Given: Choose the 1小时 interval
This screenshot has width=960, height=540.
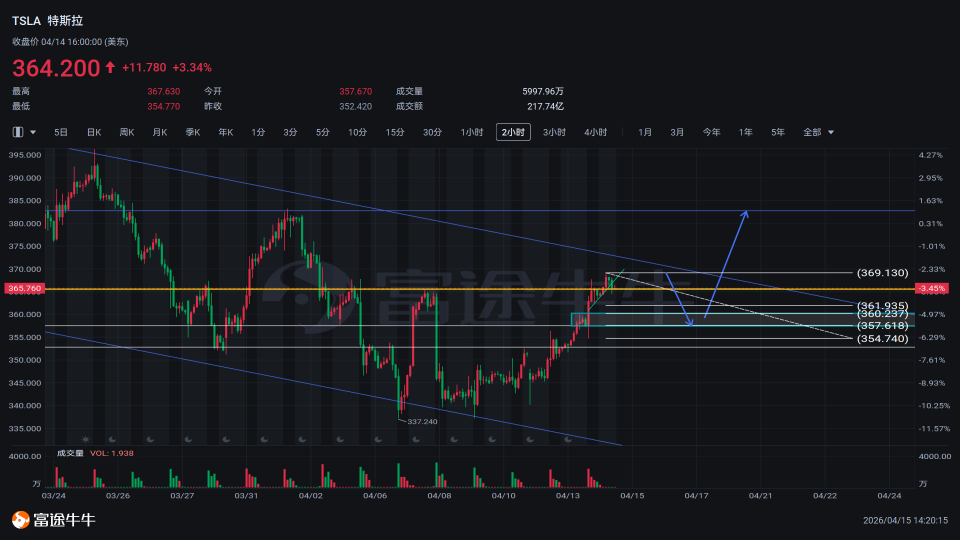Looking at the screenshot, I should 472,132.
